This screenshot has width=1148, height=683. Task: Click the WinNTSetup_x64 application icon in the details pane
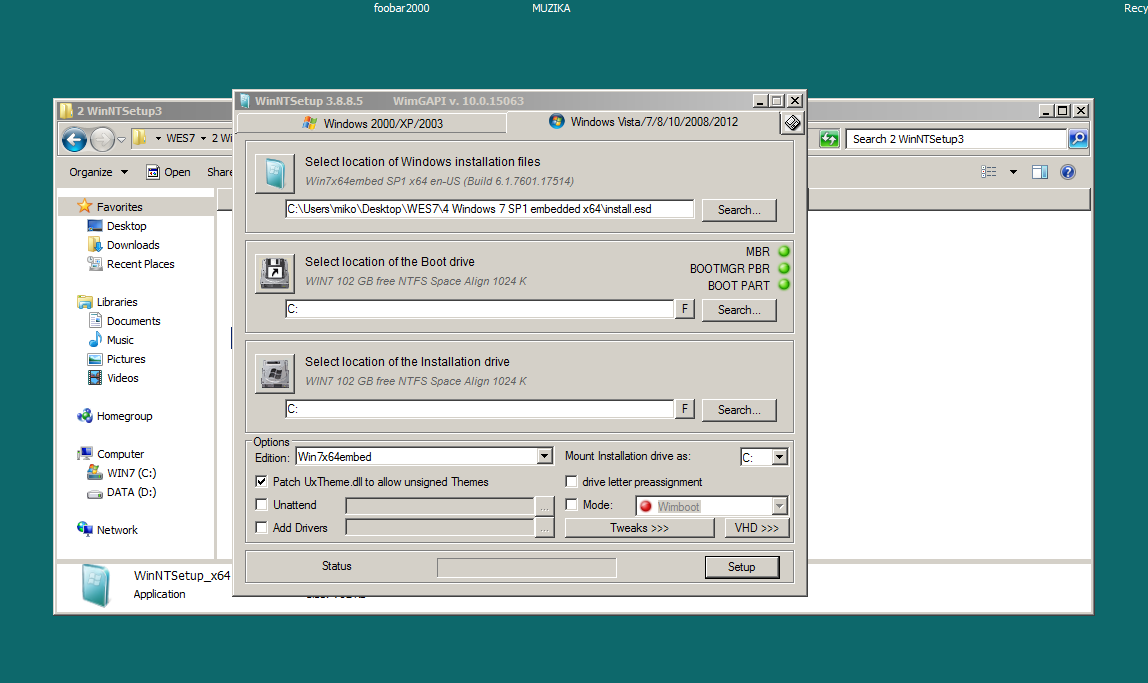point(96,586)
